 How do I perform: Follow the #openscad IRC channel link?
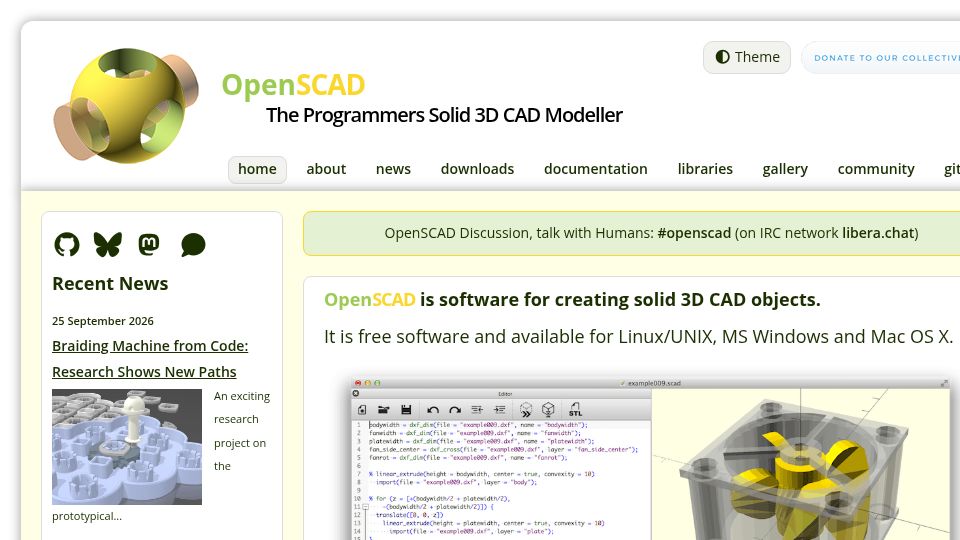coord(694,233)
